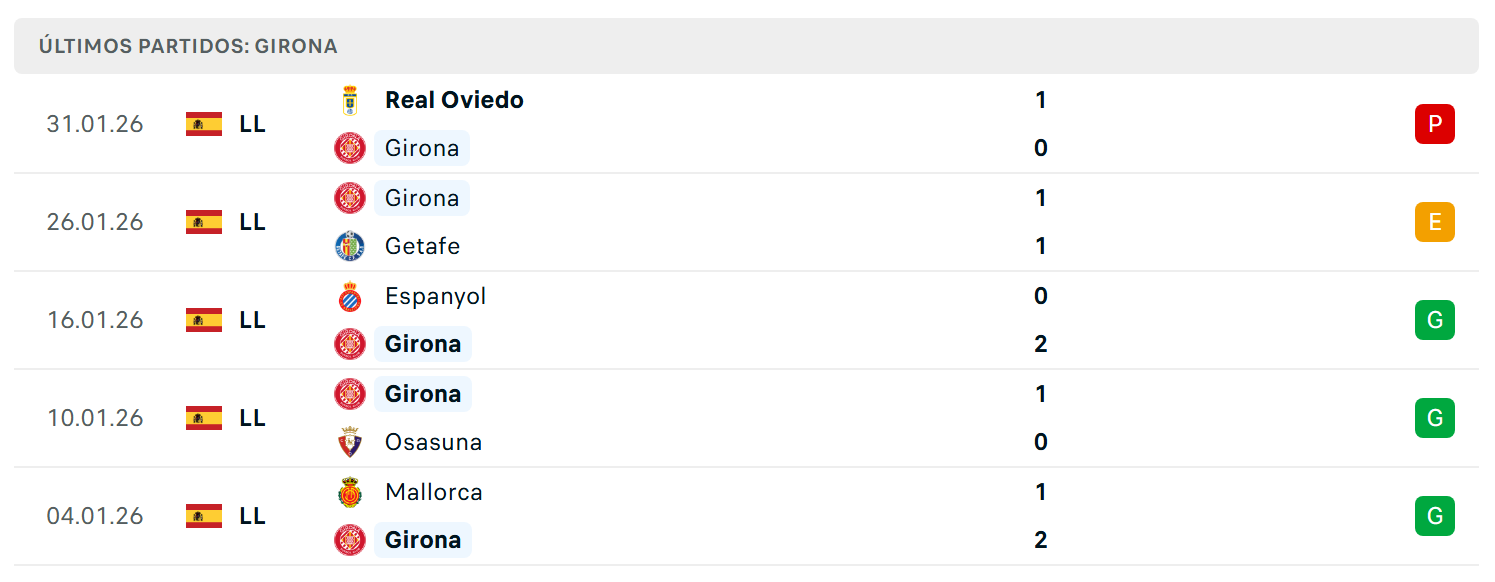Image resolution: width=1495 pixels, height=582 pixels.
Task: Click the Últimos Partidos: Girona header
Action: tap(188, 46)
